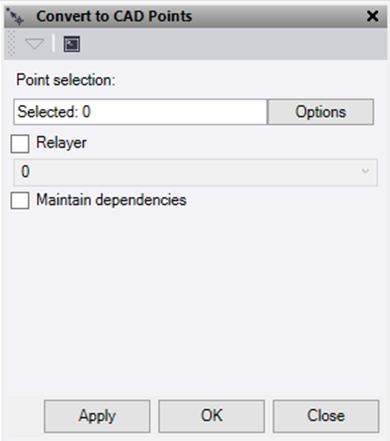Focus the Selected: 0 point field

pos(140,112)
